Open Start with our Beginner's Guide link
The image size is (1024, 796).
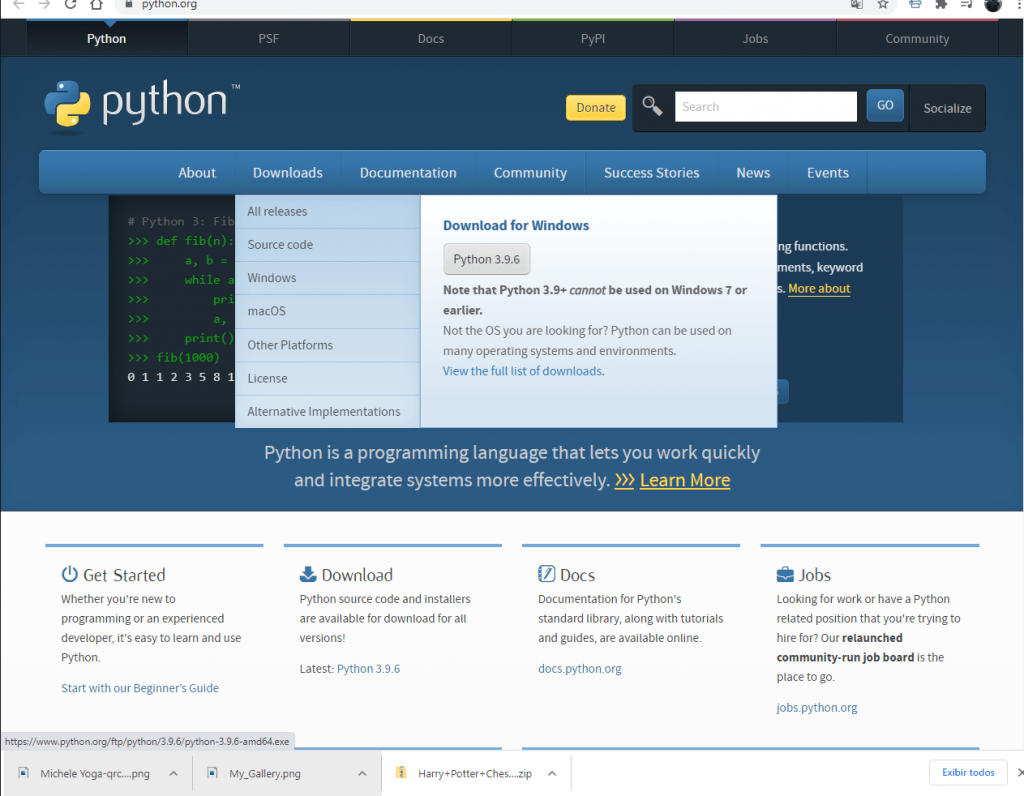[x=140, y=688]
